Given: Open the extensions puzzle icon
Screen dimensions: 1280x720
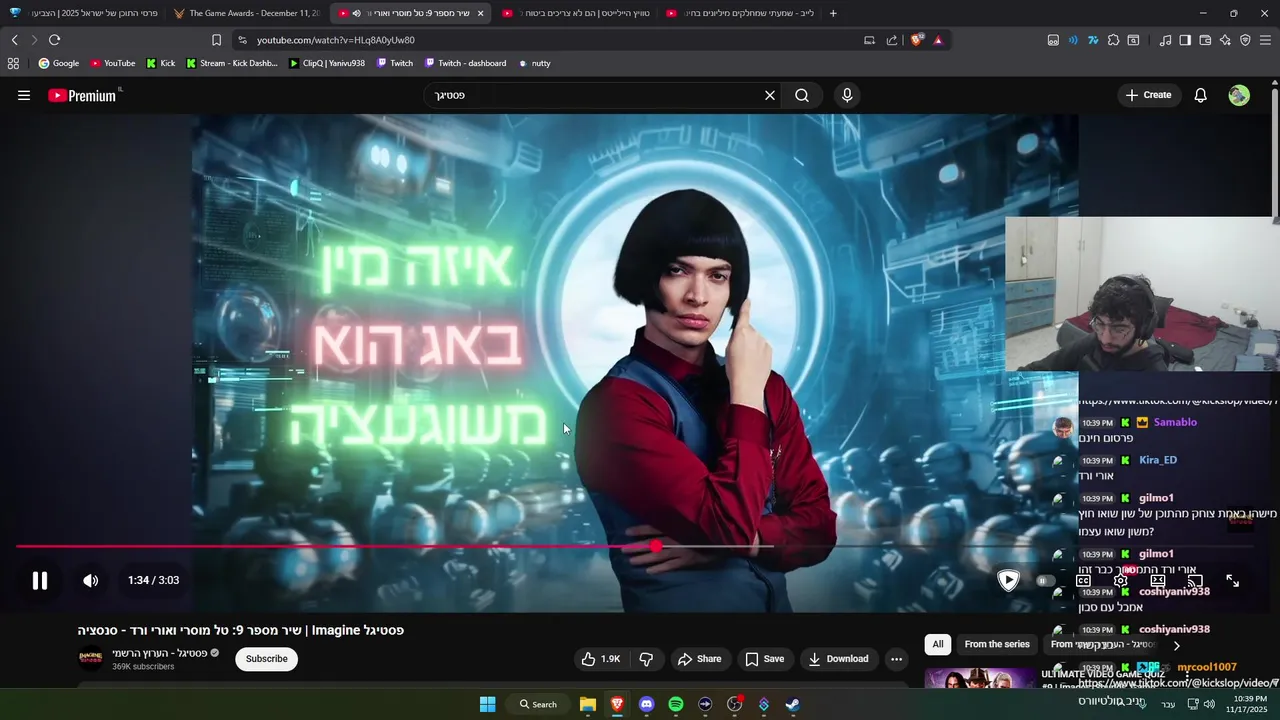Looking at the screenshot, I should (1113, 40).
